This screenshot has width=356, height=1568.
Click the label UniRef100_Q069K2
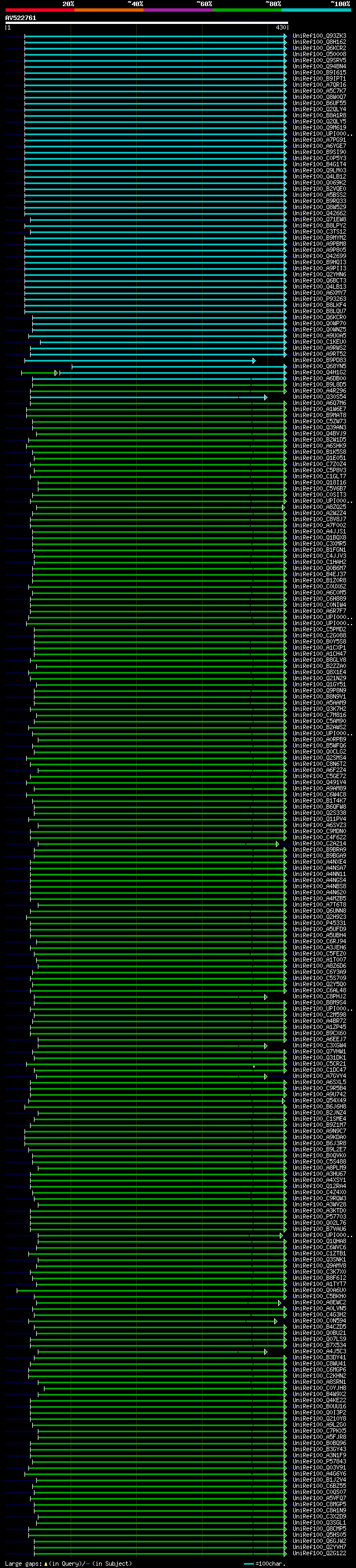coord(319,182)
